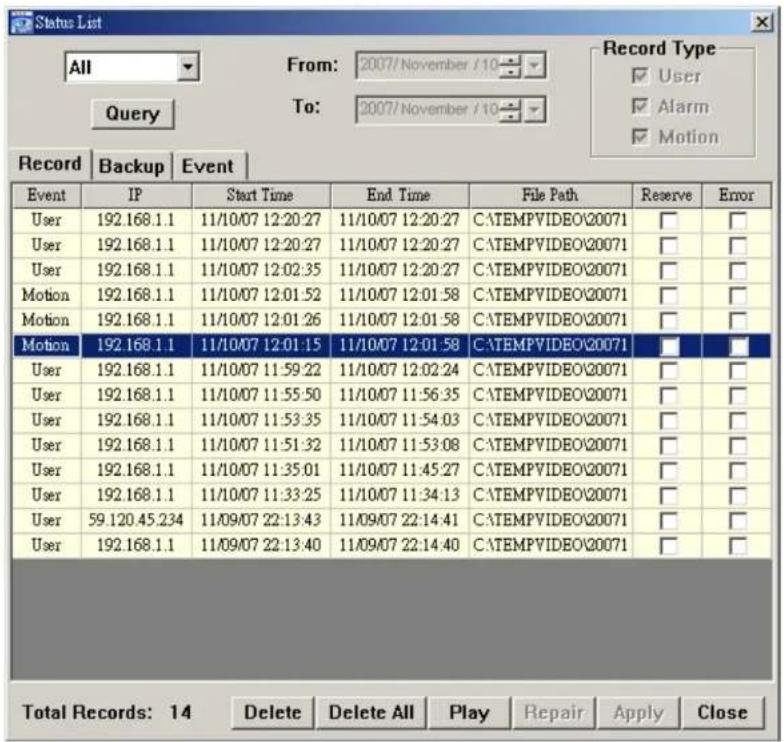The height and width of the screenshot is (742, 784).
Task: Click the From date spinner arrows
Action: point(510,65)
